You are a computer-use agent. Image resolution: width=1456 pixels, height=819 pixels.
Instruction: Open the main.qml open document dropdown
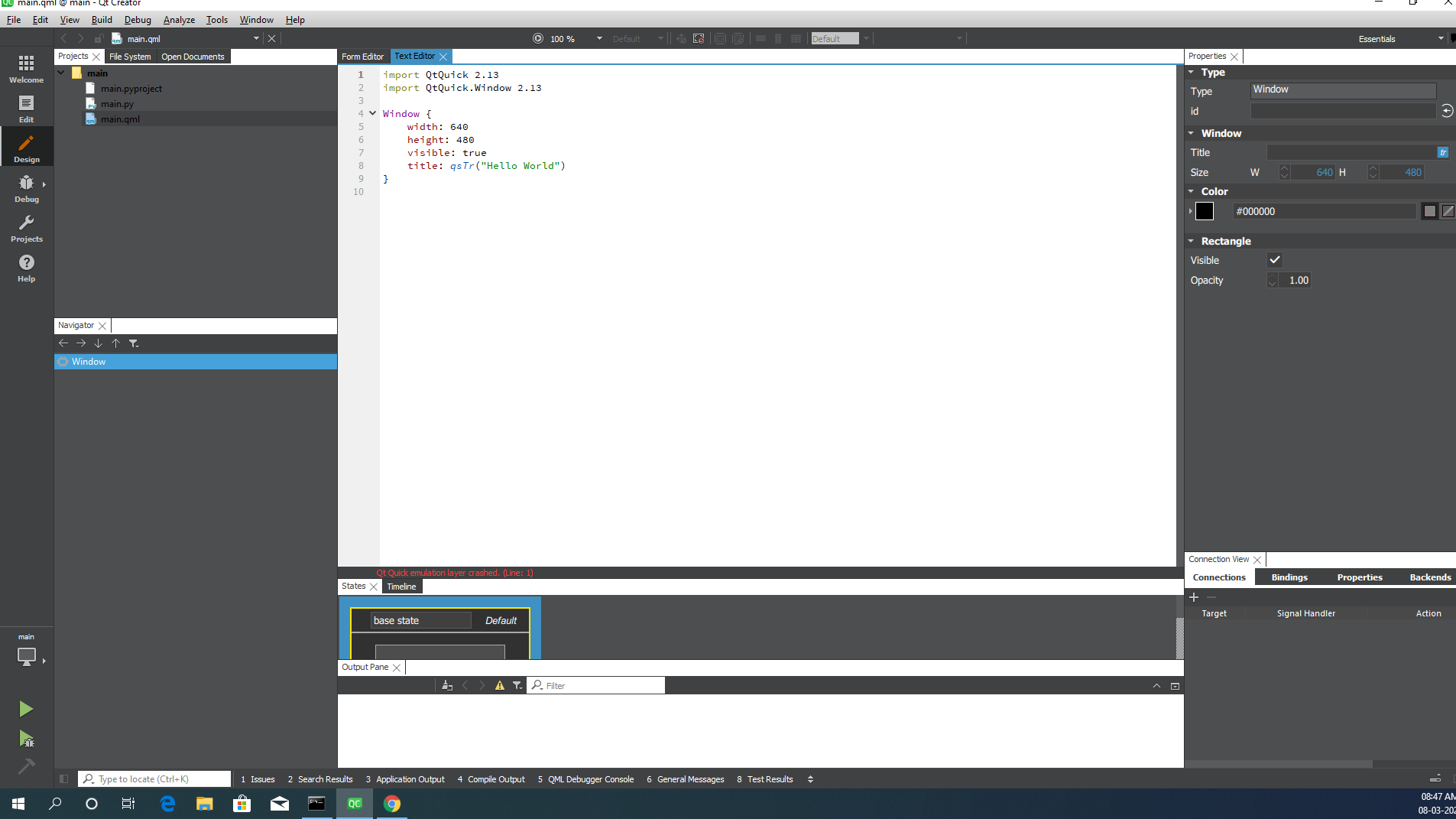tap(256, 38)
